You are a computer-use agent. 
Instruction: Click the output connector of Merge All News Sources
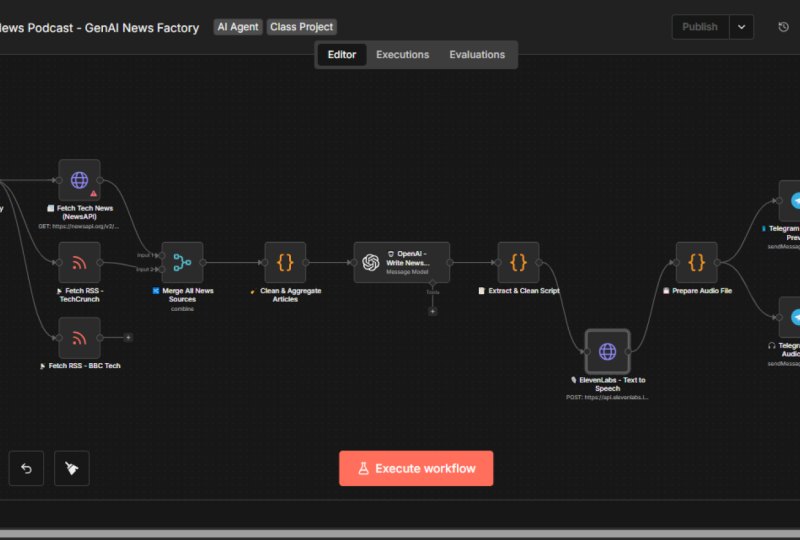coord(203,262)
